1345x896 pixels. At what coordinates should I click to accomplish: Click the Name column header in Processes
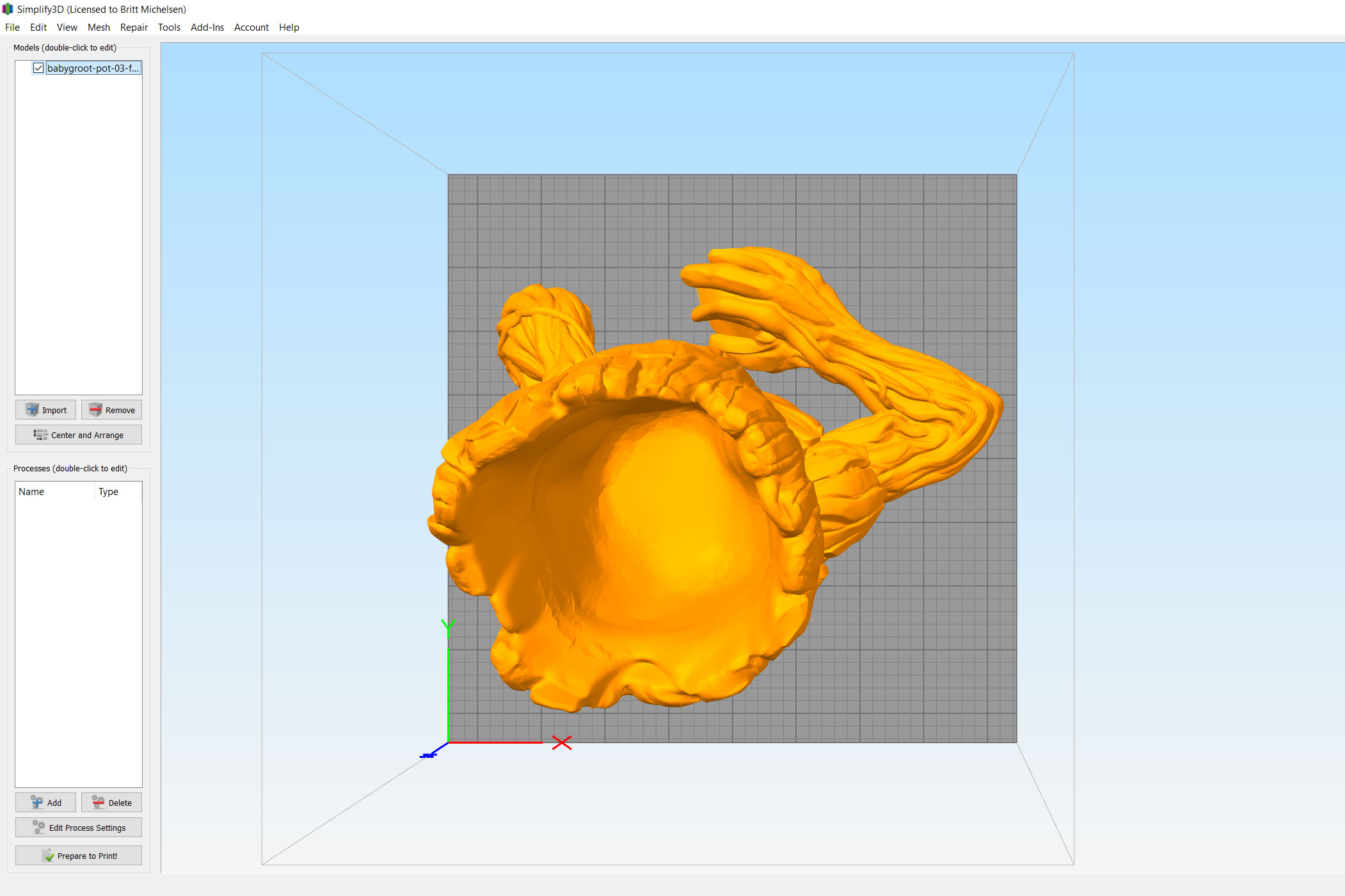click(x=31, y=492)
